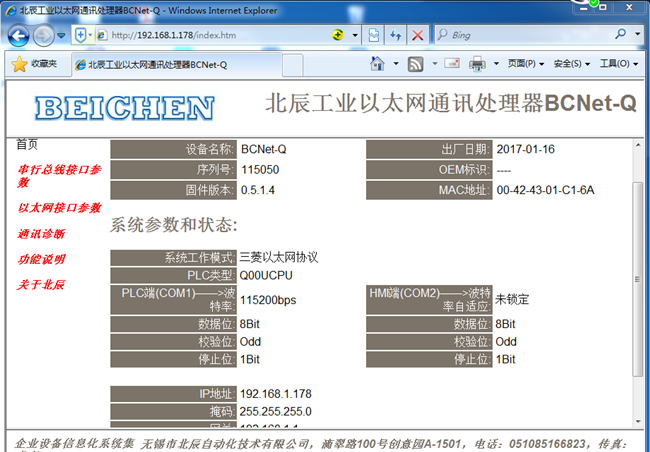Click the firmware version value 0.5.1.4
Image resolution: width=650 pixels, height=452 pixels.
pyautogui.click(x=258, y=190)
